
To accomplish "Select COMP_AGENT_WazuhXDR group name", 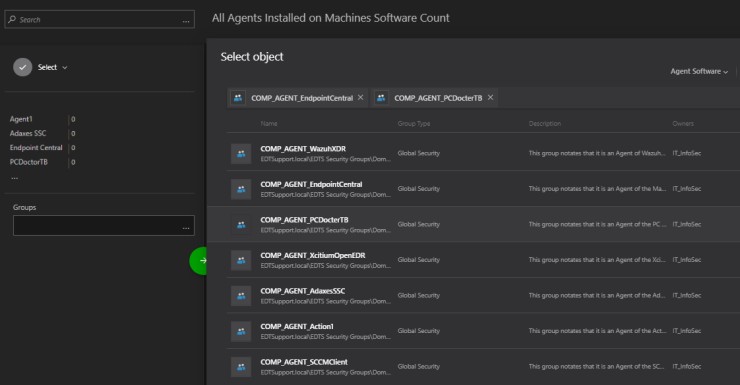I will pos(303,149).
